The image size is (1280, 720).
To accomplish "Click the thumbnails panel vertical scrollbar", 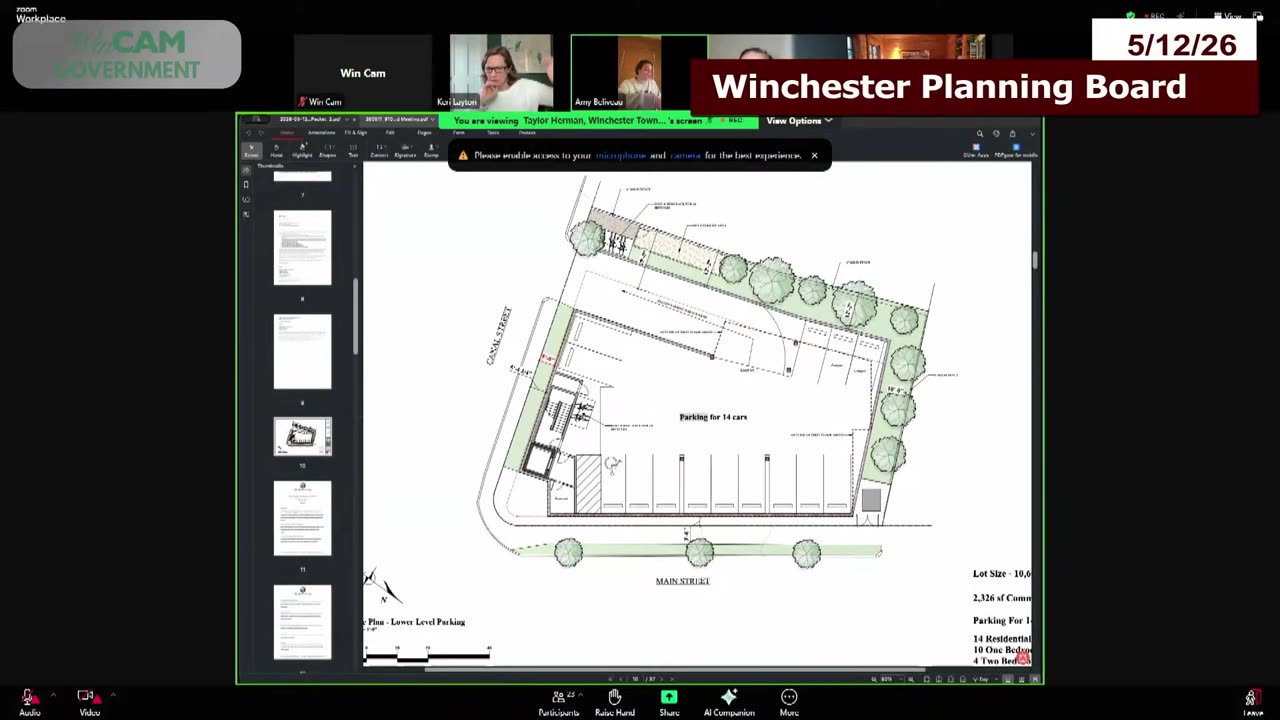I will click(x=355, y=316).
